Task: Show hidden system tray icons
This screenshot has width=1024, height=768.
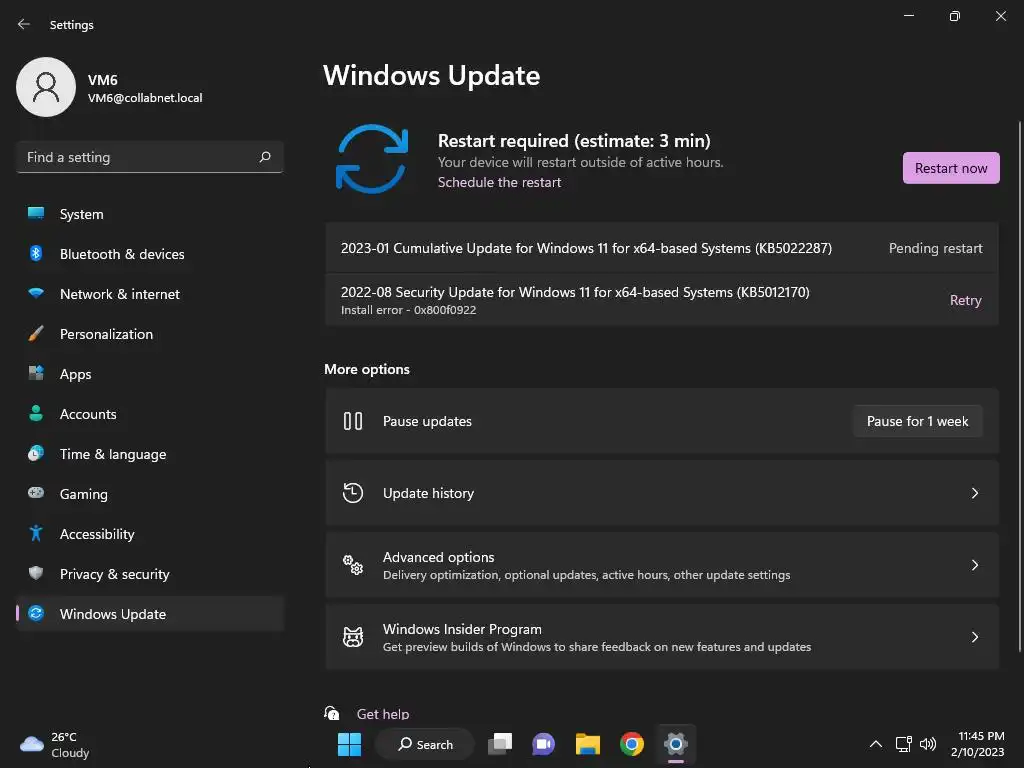Action: 876,744
